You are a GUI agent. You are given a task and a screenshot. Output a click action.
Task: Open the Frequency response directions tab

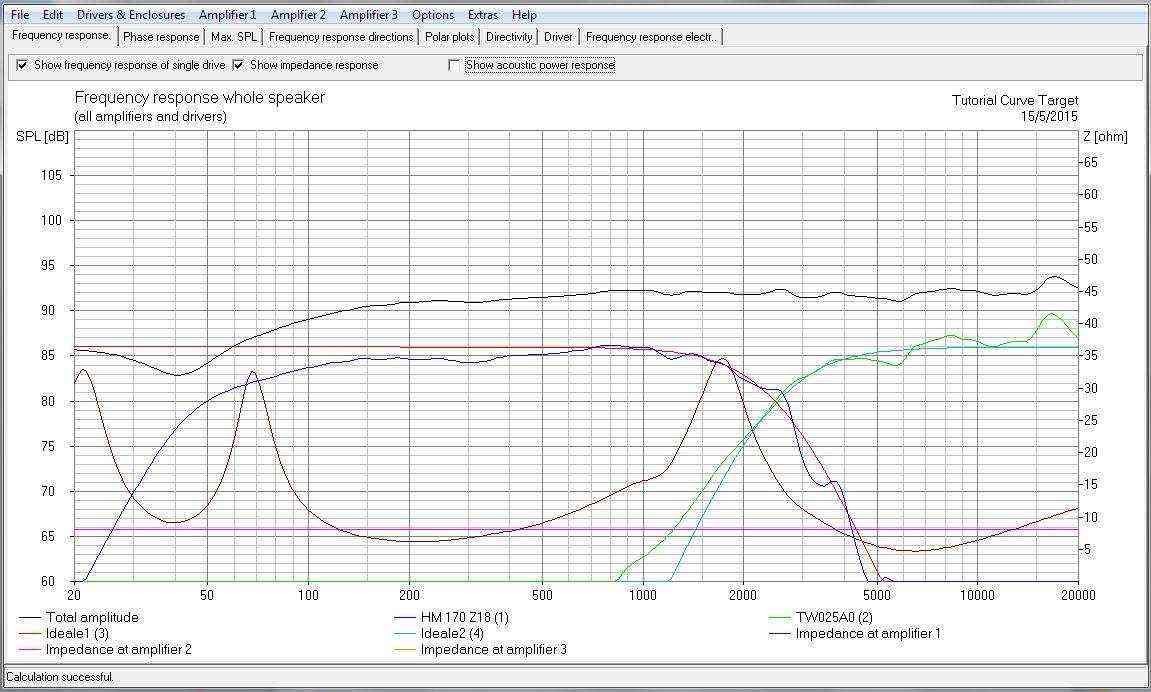pyautogui.click(x=341, y=37)
